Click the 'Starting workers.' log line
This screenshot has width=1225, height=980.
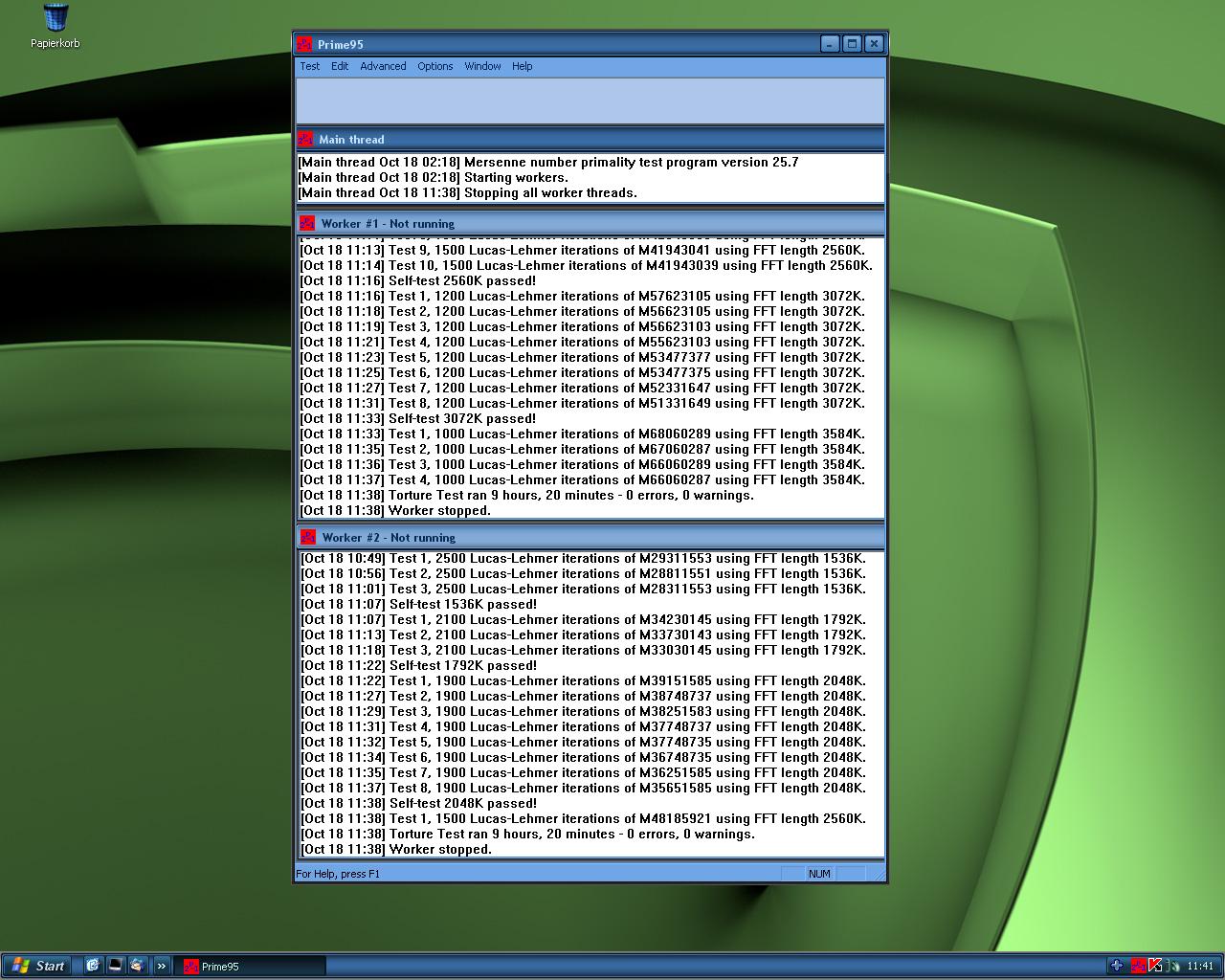pos(434,177)
